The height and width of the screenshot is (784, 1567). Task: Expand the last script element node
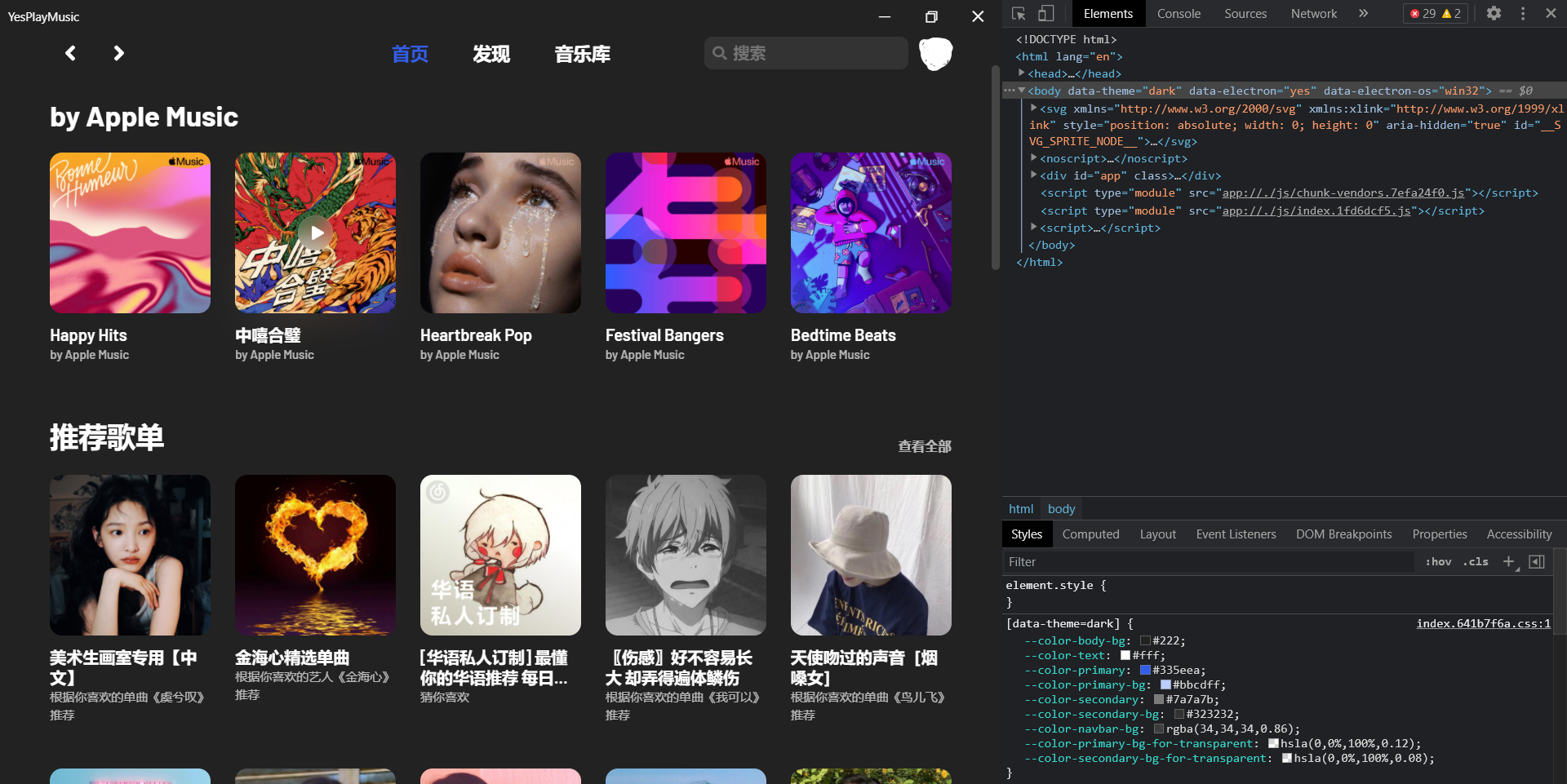coord(1034,228)
